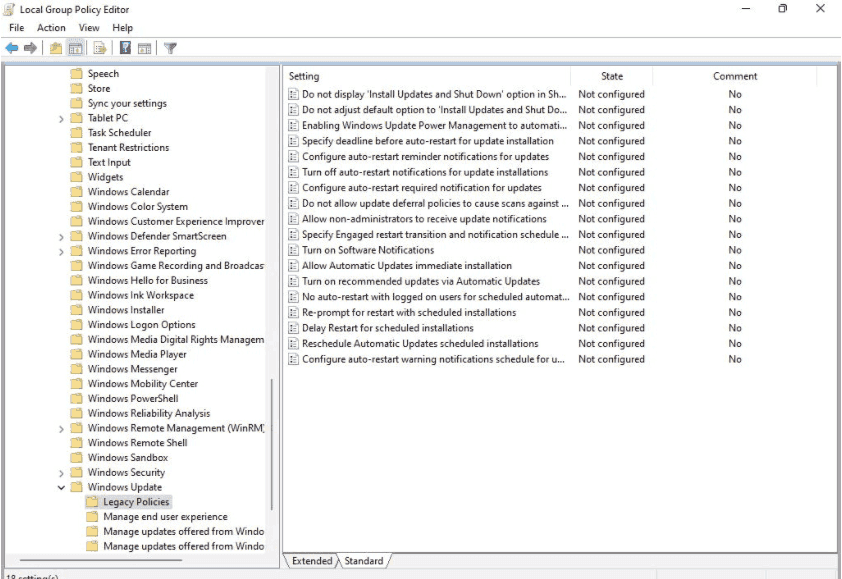This screenshot has height=579, width=842.
Task: Select 'Turn on recommended updates via Automatic Updates'
Action: coord(421,281)
